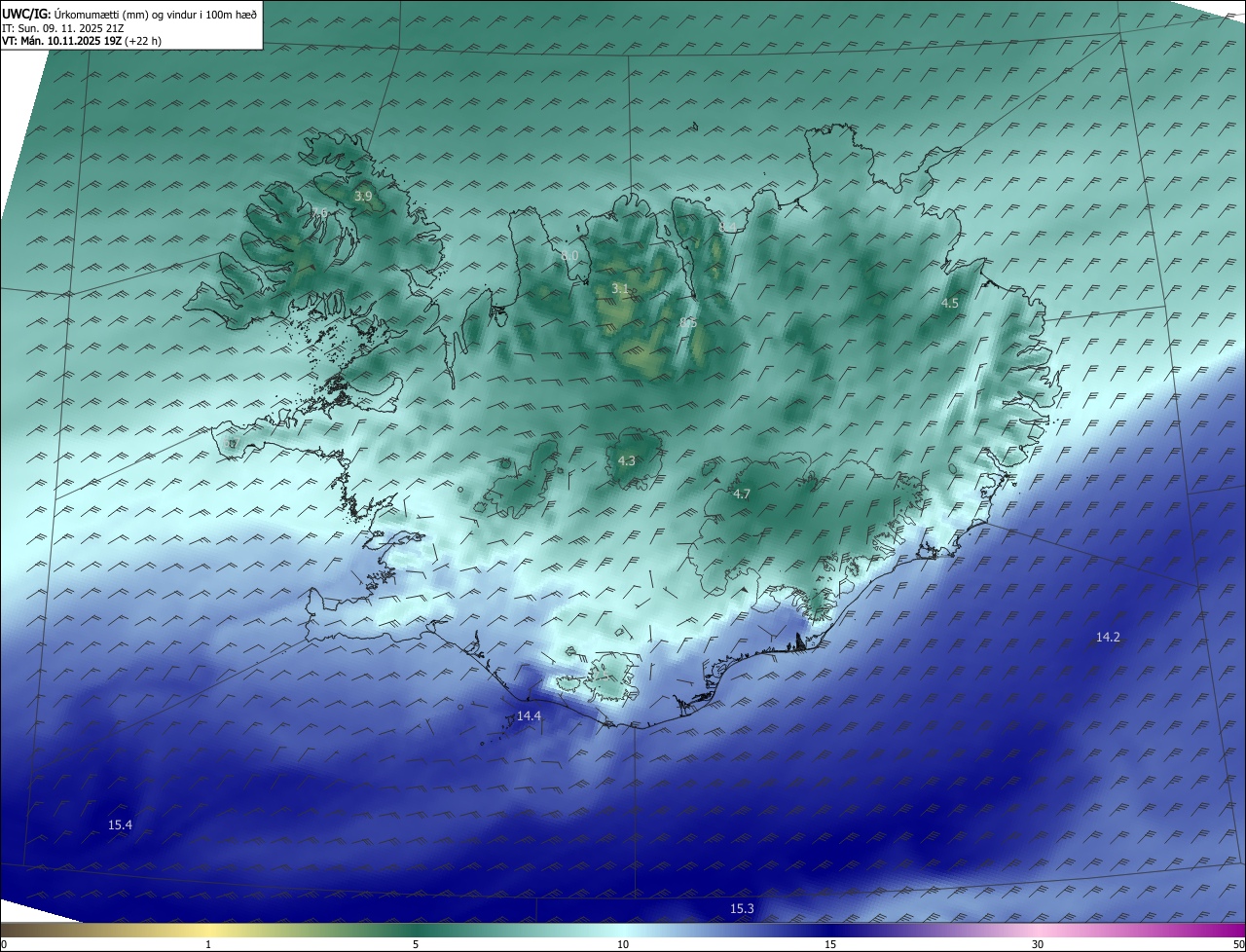Click the precipitation color scale bar
The height and width of the screenshot is (952, 1246).
[623, 930]
